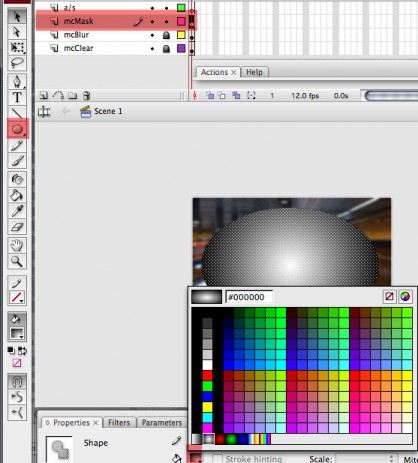Choose the Hand tool

click(17, 246)
